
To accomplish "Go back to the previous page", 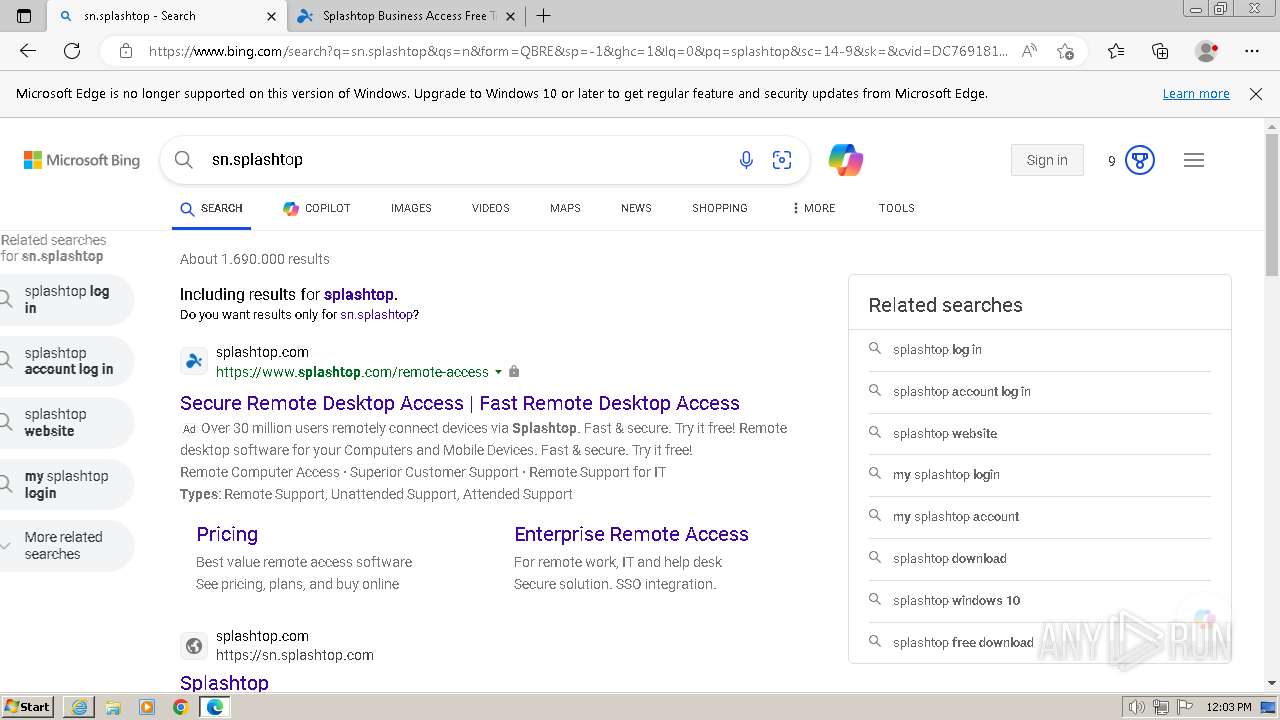I will (x=28, y=51).
